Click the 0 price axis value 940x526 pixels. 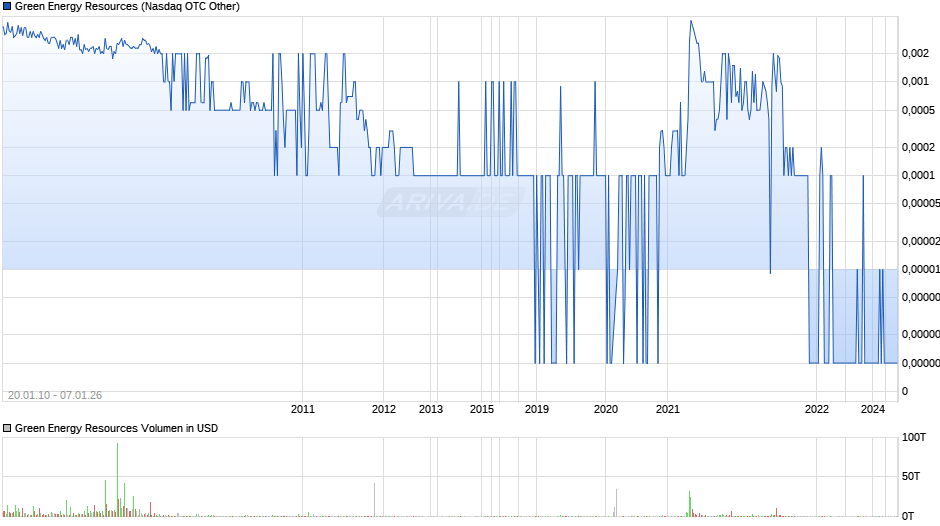click(905, 391)
